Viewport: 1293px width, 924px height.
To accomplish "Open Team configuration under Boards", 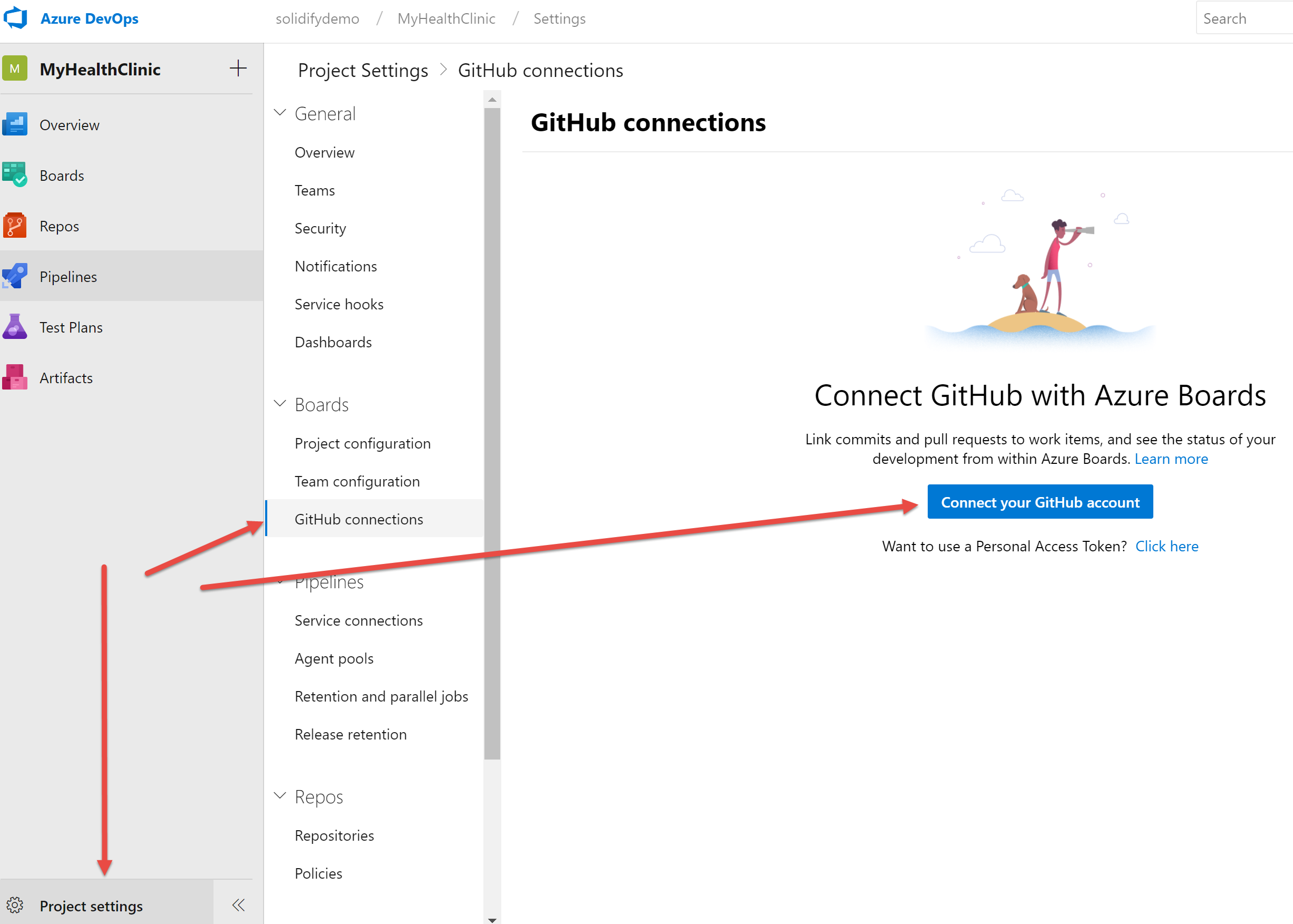I will (357, 482).
